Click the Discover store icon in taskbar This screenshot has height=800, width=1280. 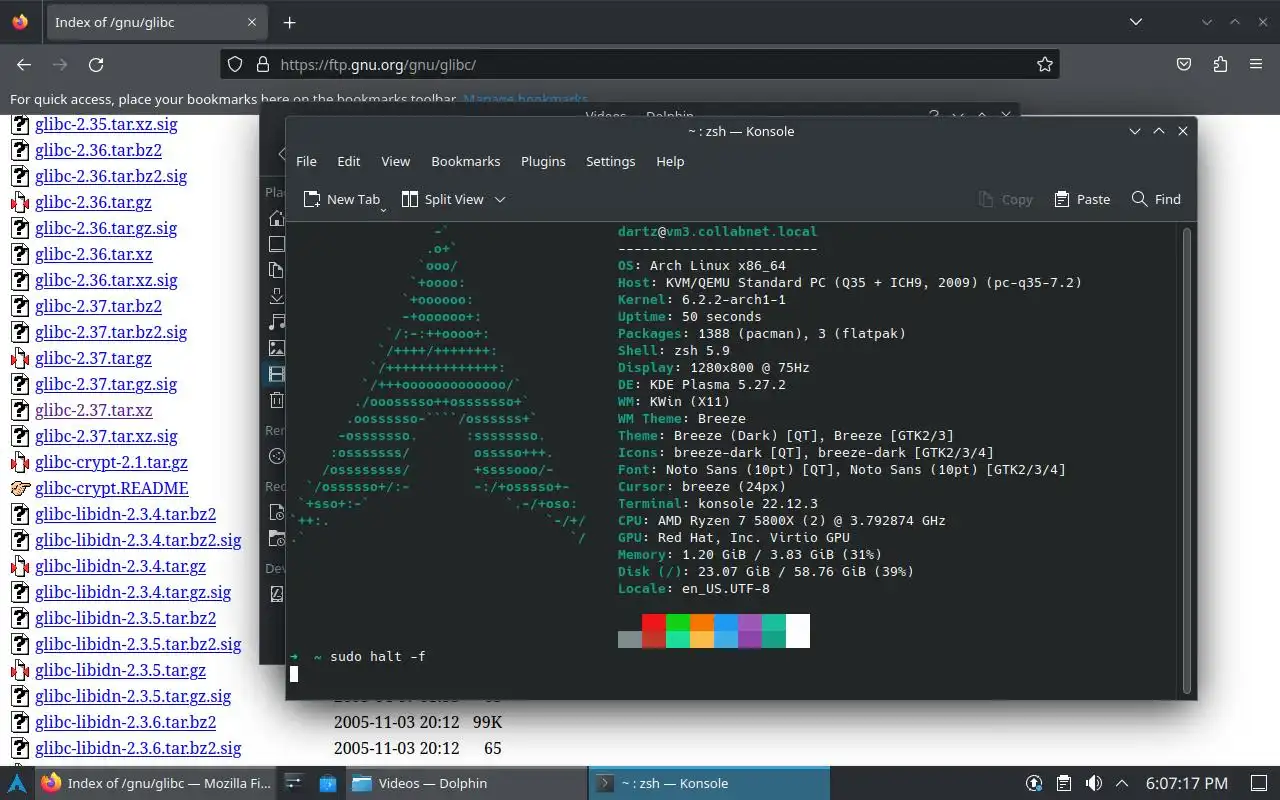(328, 783)
